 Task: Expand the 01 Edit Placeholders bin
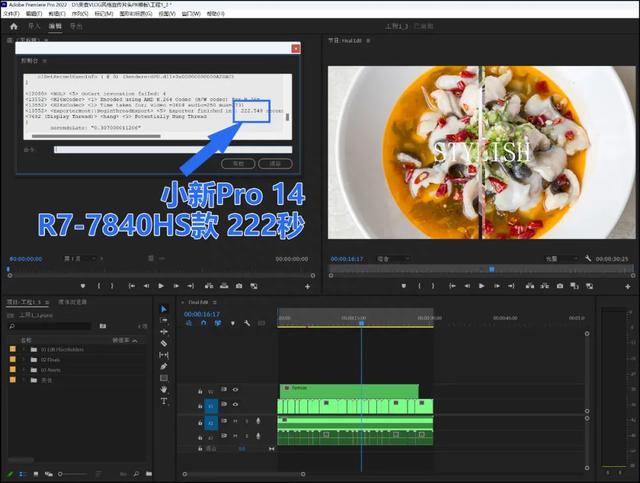pos(23,349)
